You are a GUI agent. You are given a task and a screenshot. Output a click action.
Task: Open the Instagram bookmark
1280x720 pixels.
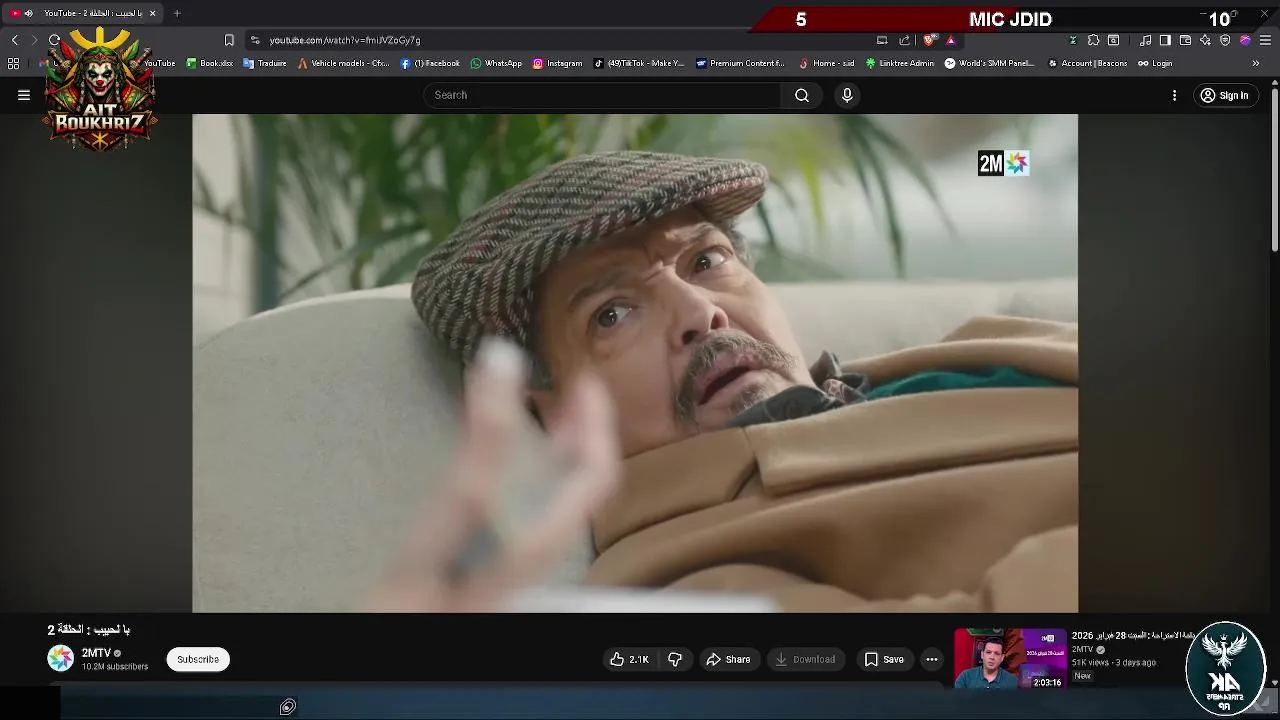tap(558, 63)
